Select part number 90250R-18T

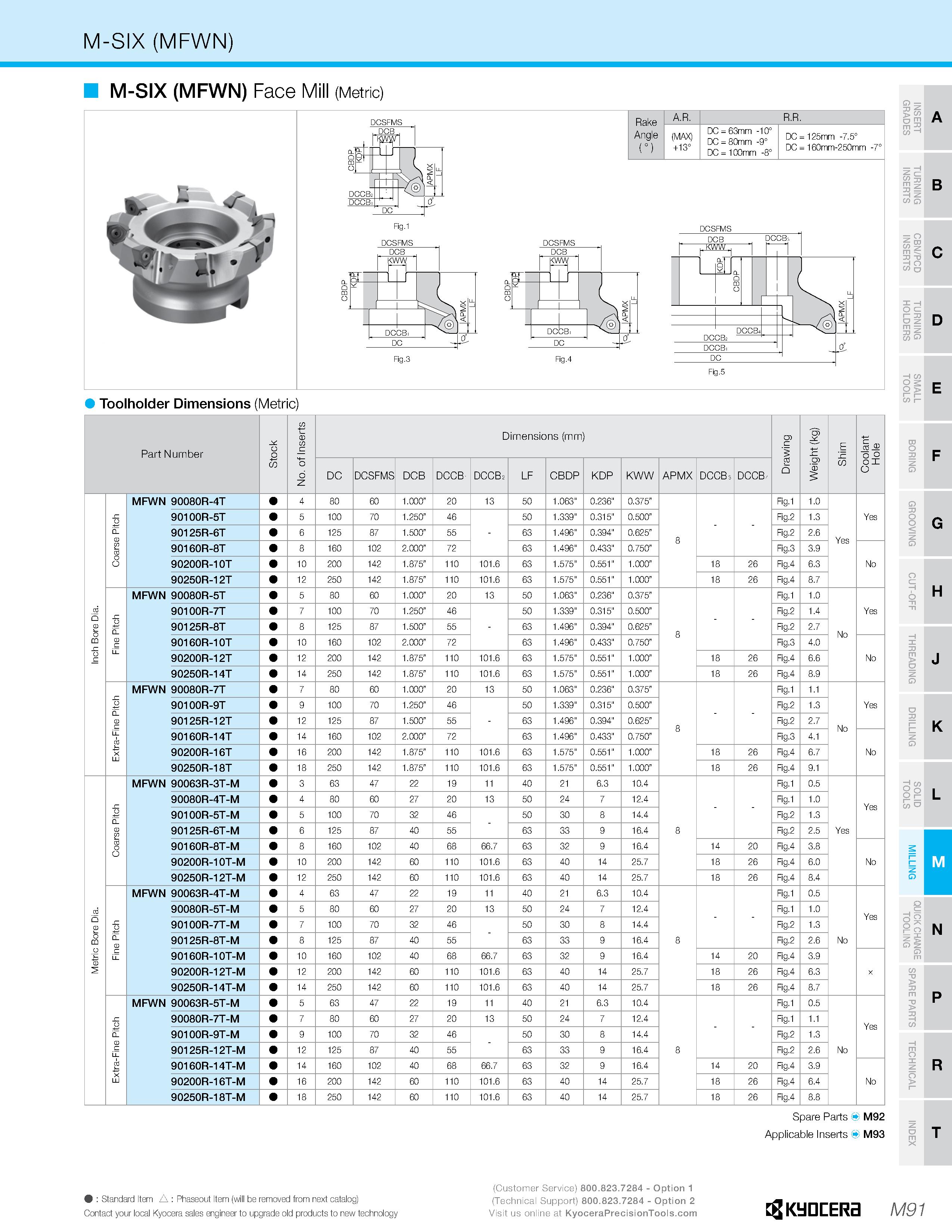point(201,767)
